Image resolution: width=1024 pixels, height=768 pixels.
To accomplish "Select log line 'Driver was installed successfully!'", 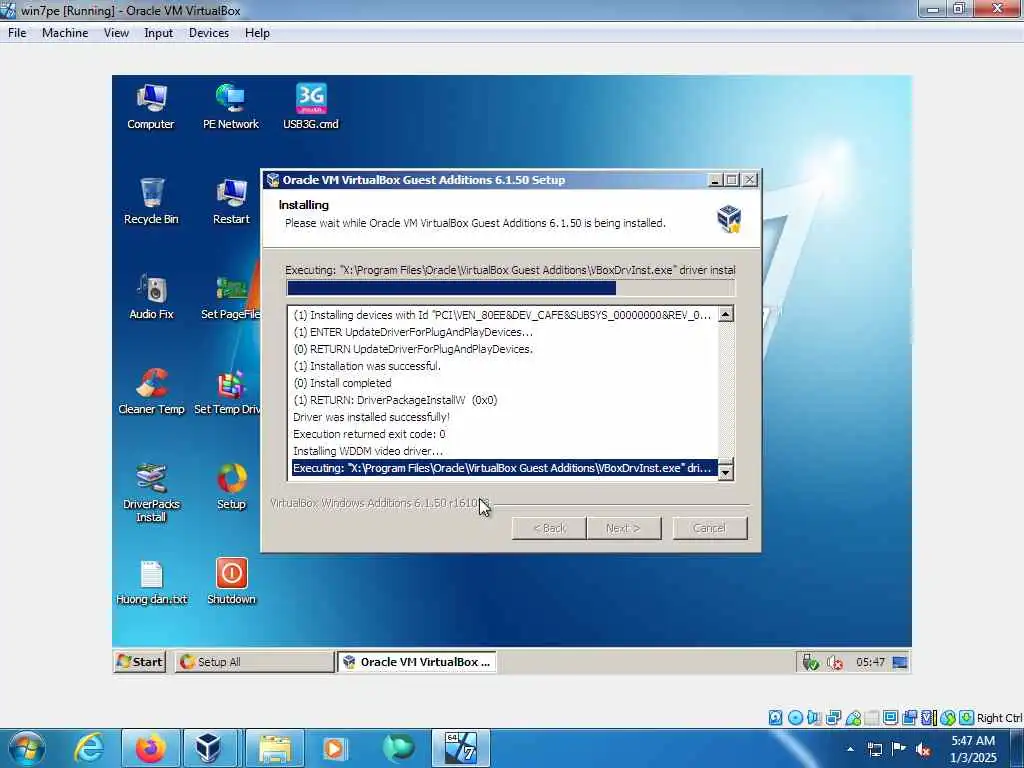I will 371,417.
